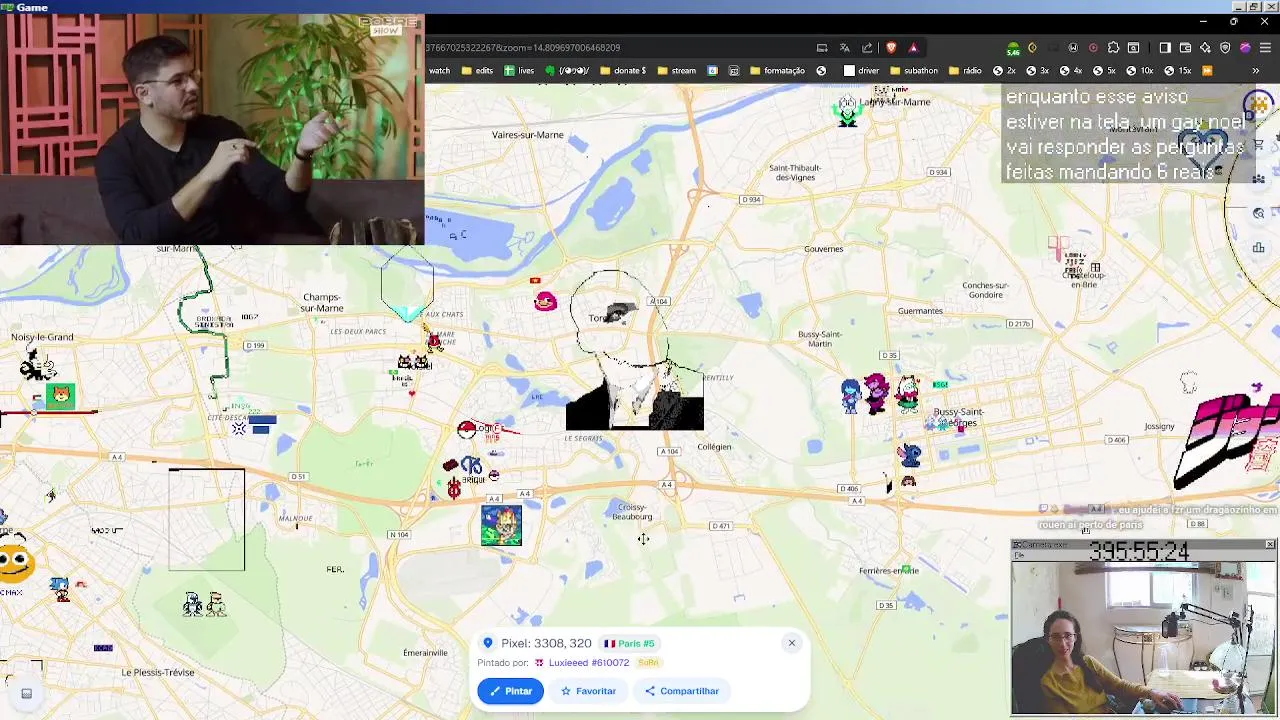1280x720 pixels.
Task: Toggle the browser sidebar panel icon
Action: point(1165,47)
